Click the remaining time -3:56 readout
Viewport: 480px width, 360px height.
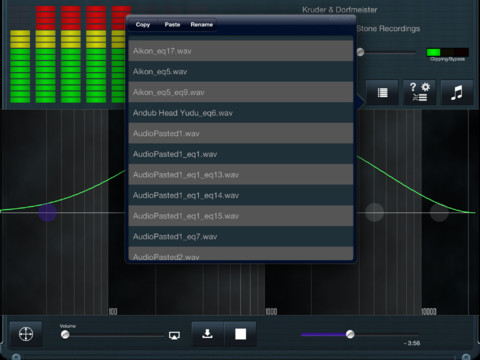412,343
